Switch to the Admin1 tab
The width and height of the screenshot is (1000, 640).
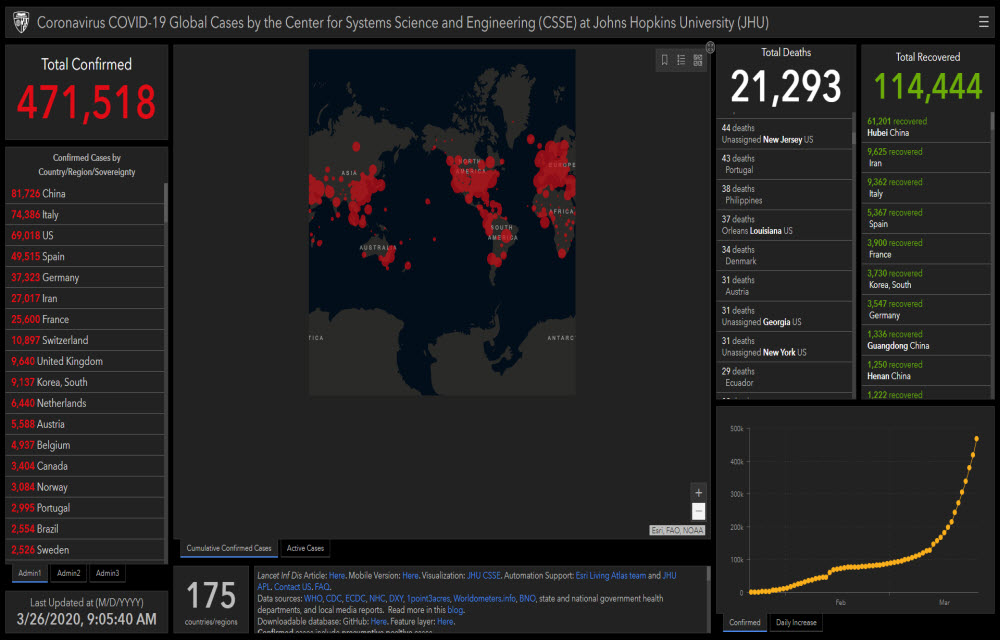(x=29, y=573)
